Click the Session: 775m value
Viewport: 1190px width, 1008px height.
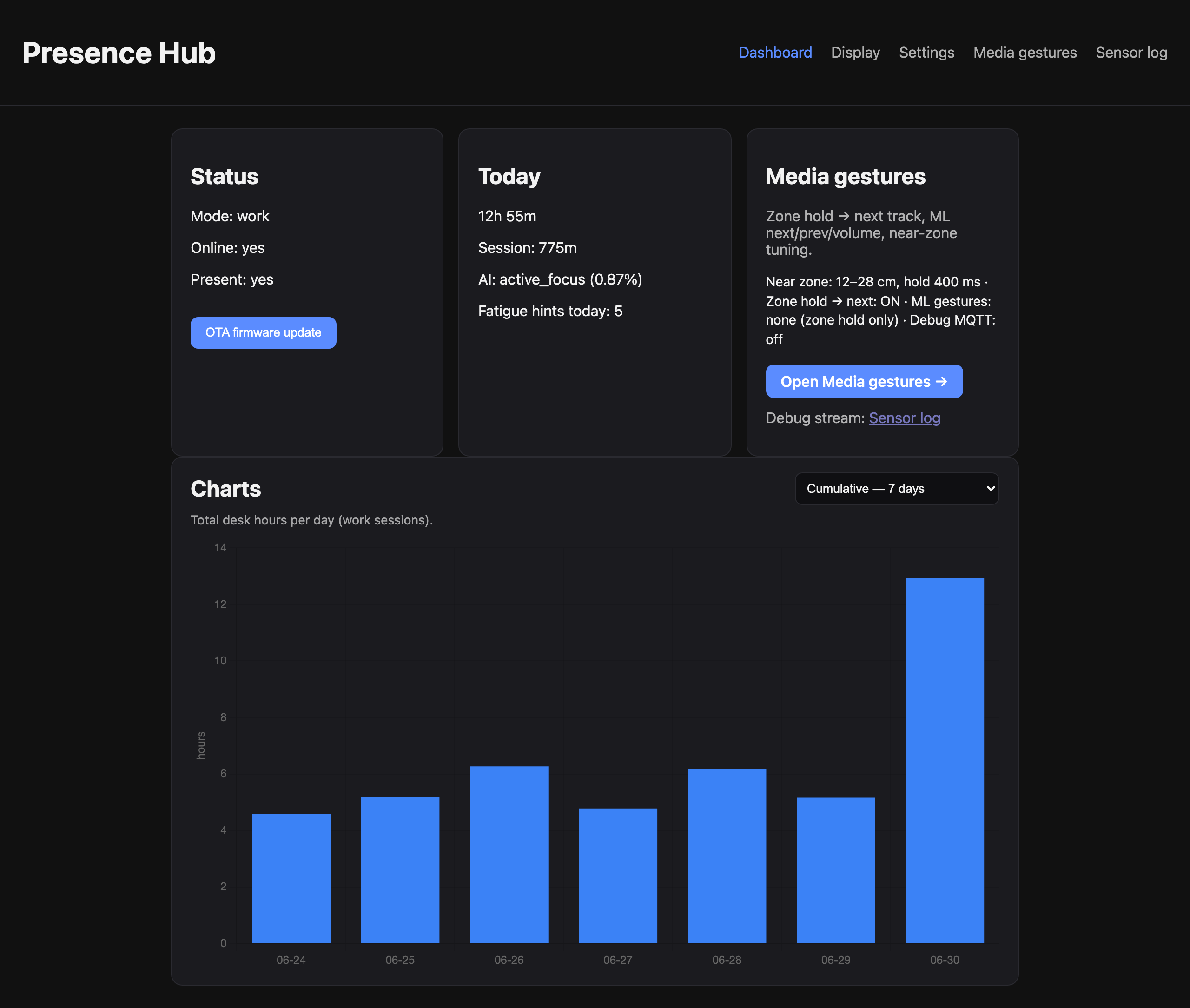click(527, 248)
